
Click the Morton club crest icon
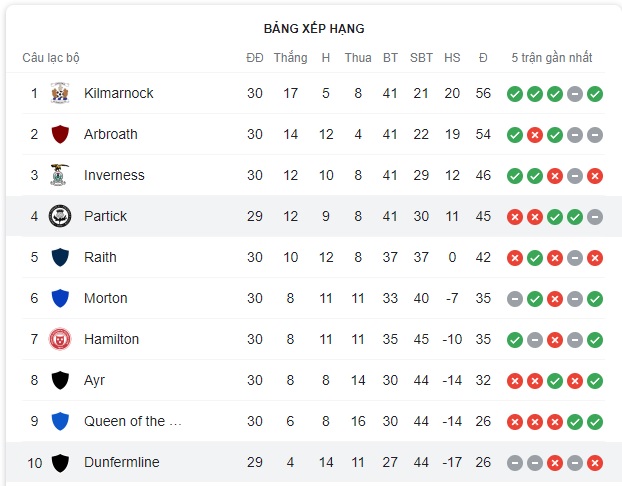(x=60, y=298)
